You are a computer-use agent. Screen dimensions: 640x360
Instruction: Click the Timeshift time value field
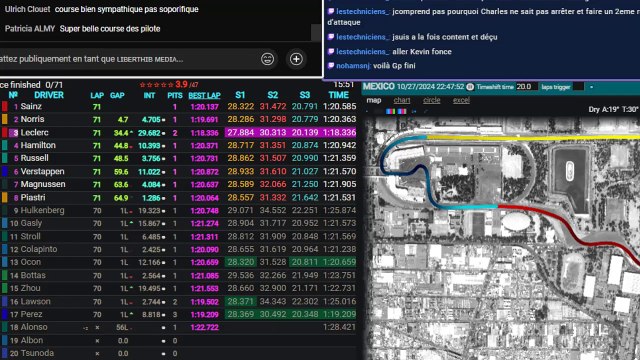tap(526, 87)
